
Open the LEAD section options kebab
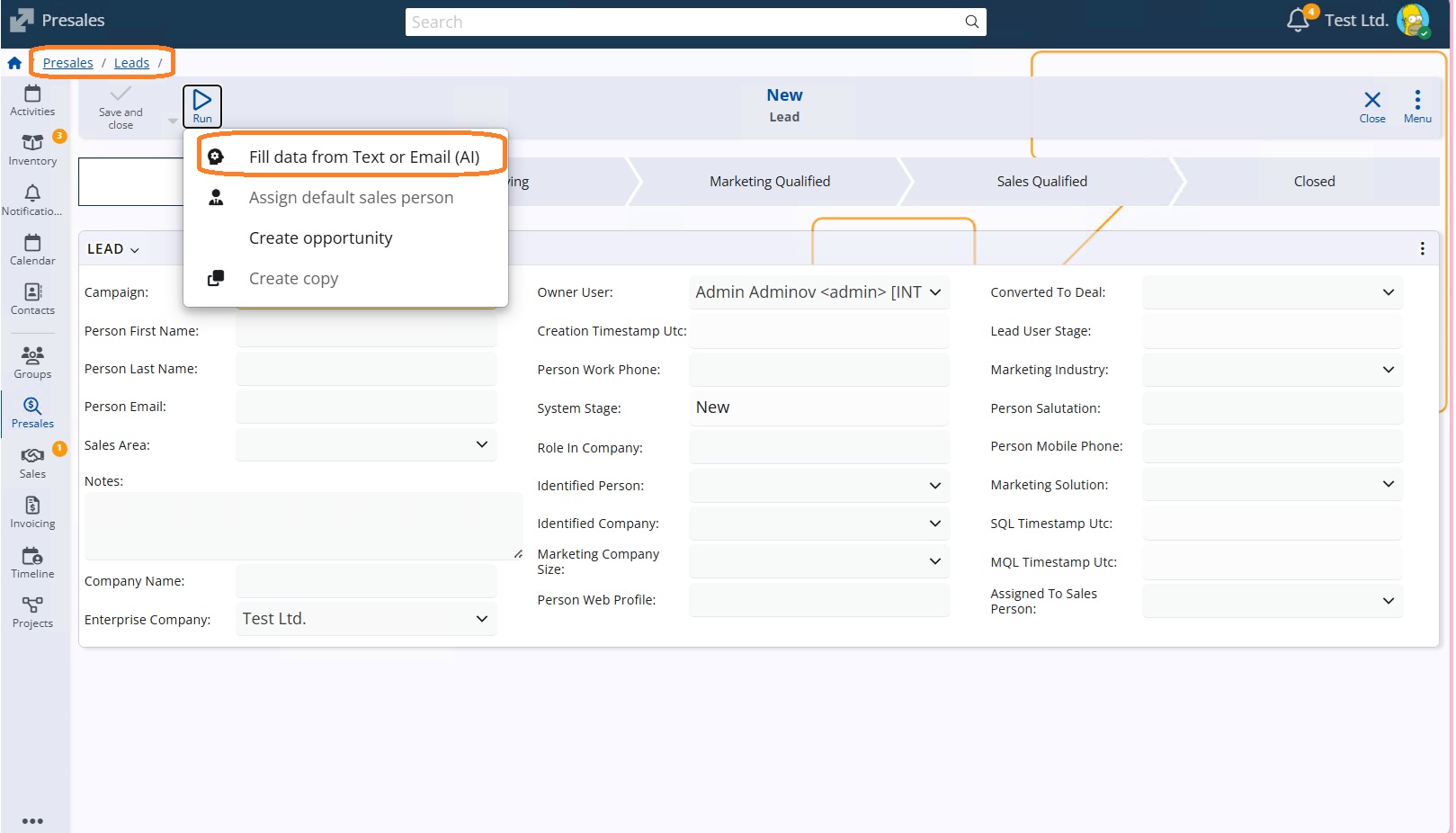tap(1422, 248)
